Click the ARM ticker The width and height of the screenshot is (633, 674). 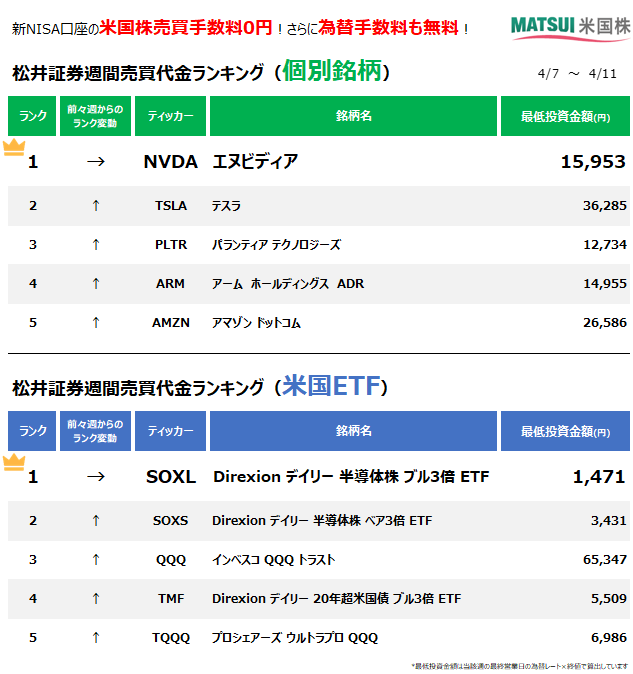170,284
